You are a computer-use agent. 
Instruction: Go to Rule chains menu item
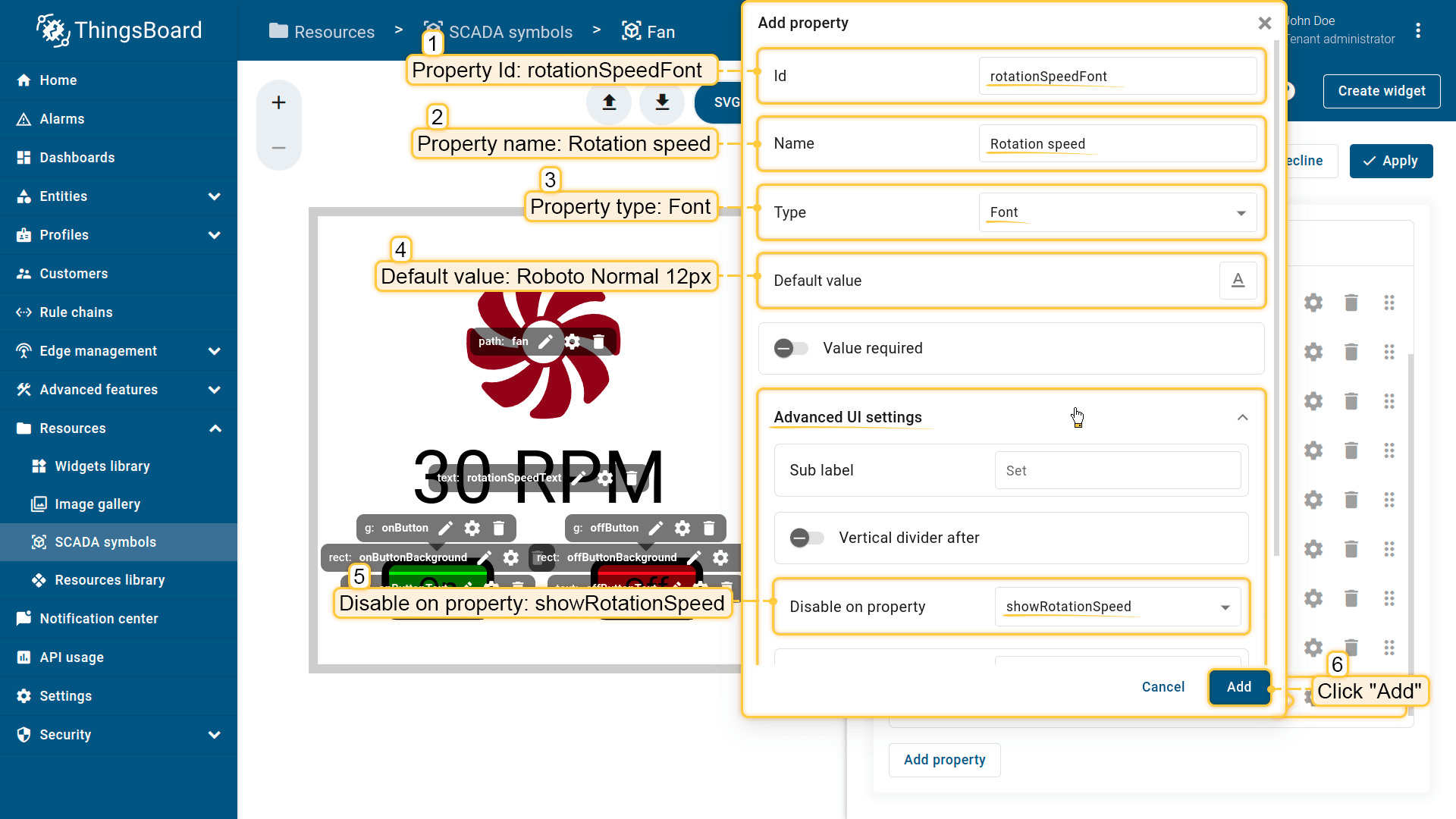[76, 312]
